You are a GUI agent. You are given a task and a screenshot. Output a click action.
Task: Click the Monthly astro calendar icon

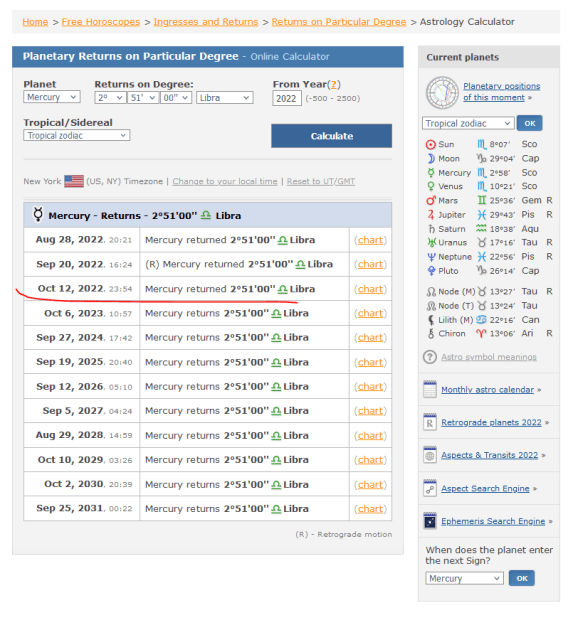click(430, 389)
